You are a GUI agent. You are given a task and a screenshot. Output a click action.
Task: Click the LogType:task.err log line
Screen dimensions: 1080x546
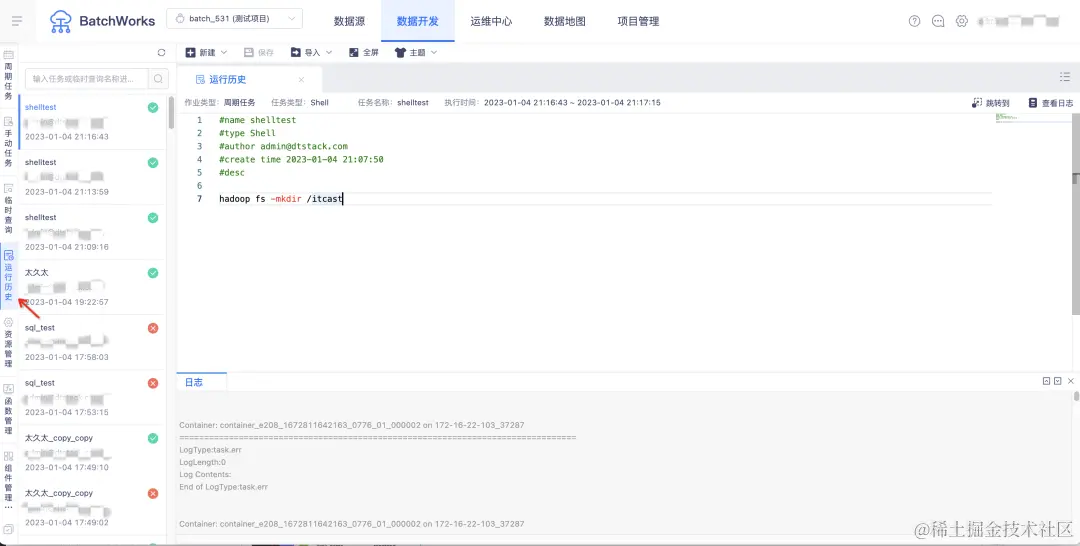(213, 450)
